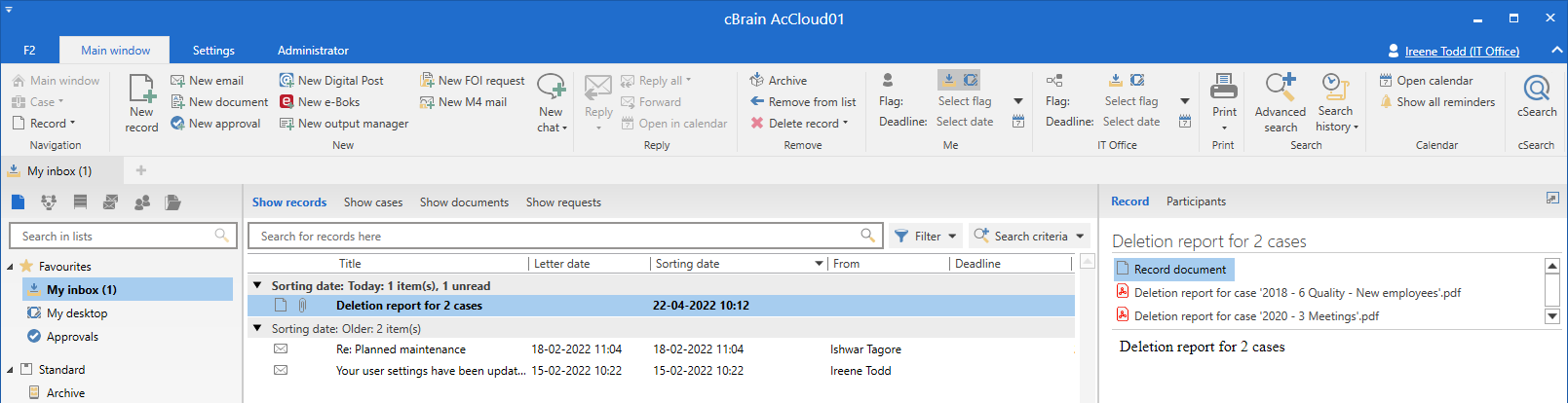This screenshot has width=1568, height=403.
Task: Switch to the Settings ribbon tab
Action: click(x=213, y=51)
